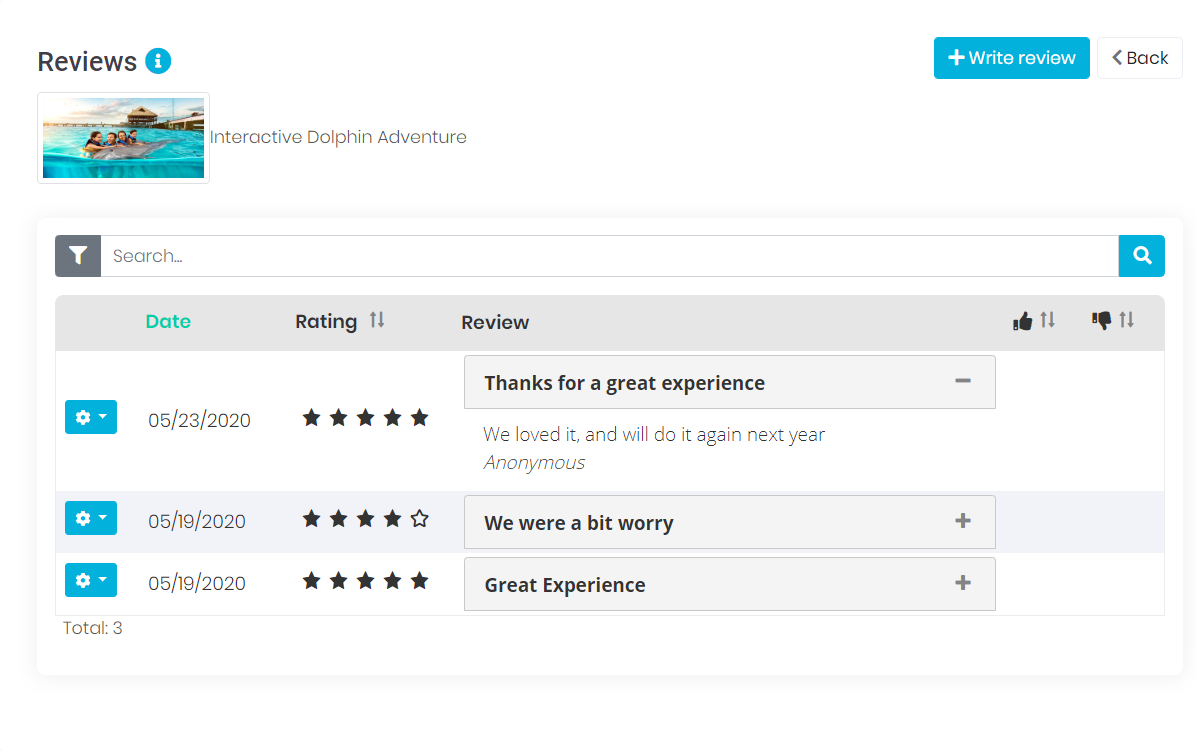Open the dolphin adventure thumbnail image
The image size is (1197, 752).
pyautogui.click(x=123, y=138)
